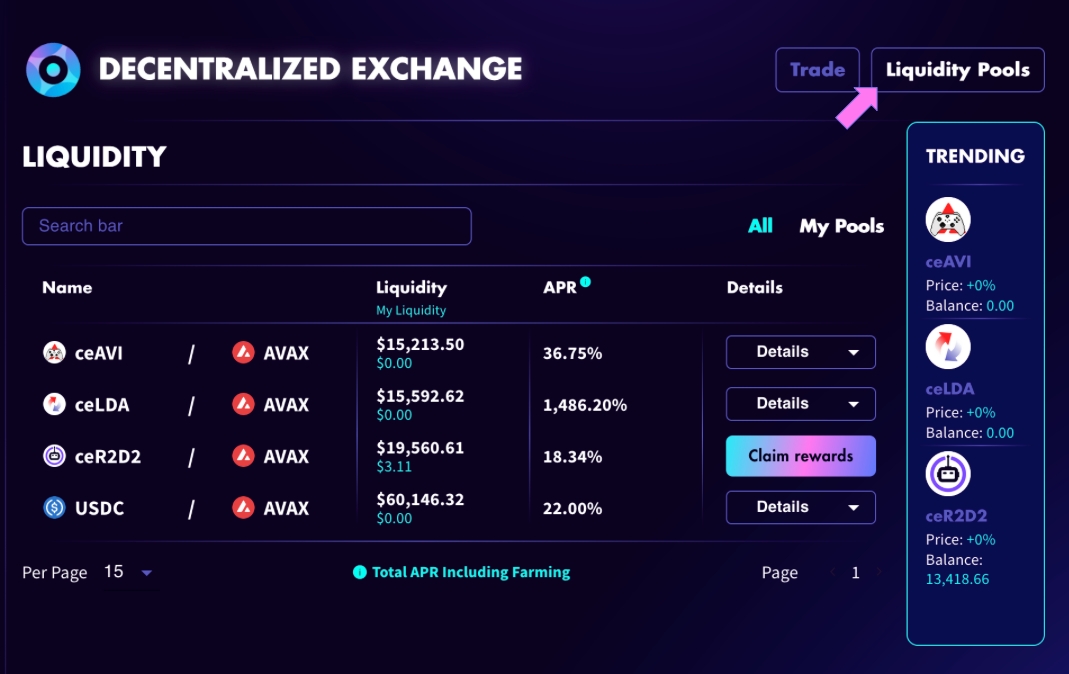This screenshot has width=1069, height=674.
Task: Click the APR info icon in header
Action: 586,282
